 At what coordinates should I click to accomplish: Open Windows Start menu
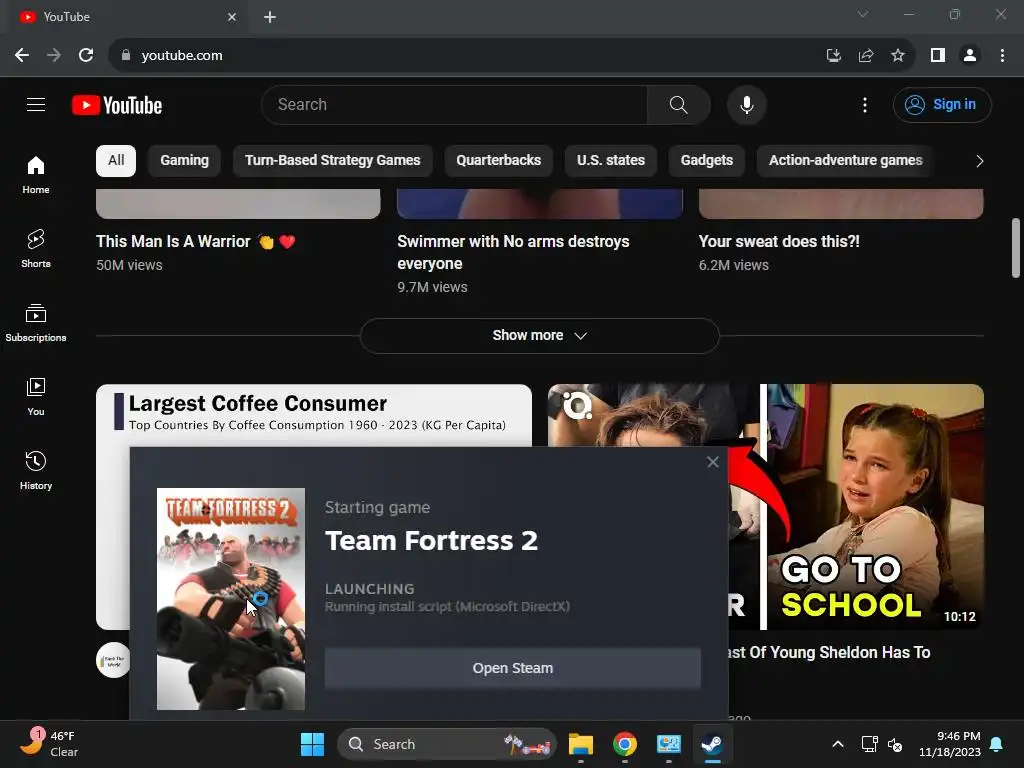pyautogui.click(x=312, y=744)
